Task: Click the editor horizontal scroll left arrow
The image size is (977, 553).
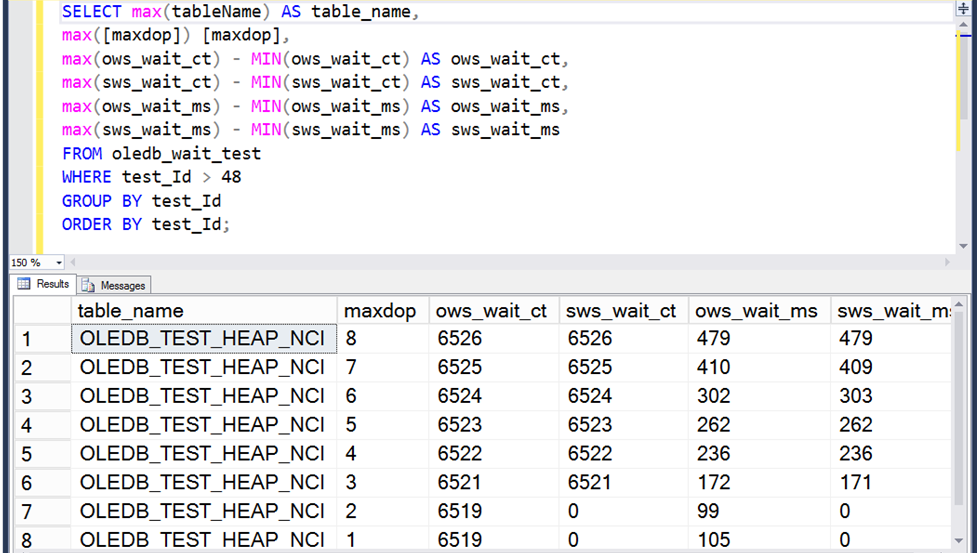Action: click(73, 262)
